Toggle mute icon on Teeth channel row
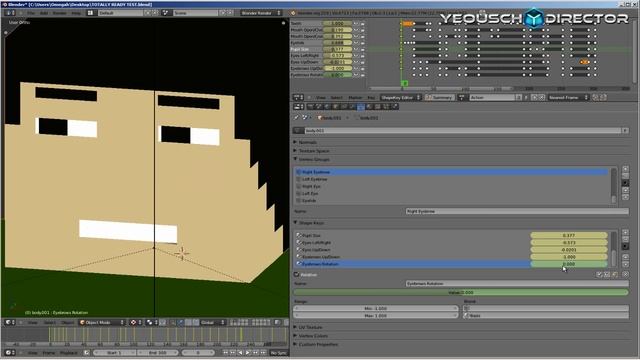 pyautogui.click(x=356, y=24)
